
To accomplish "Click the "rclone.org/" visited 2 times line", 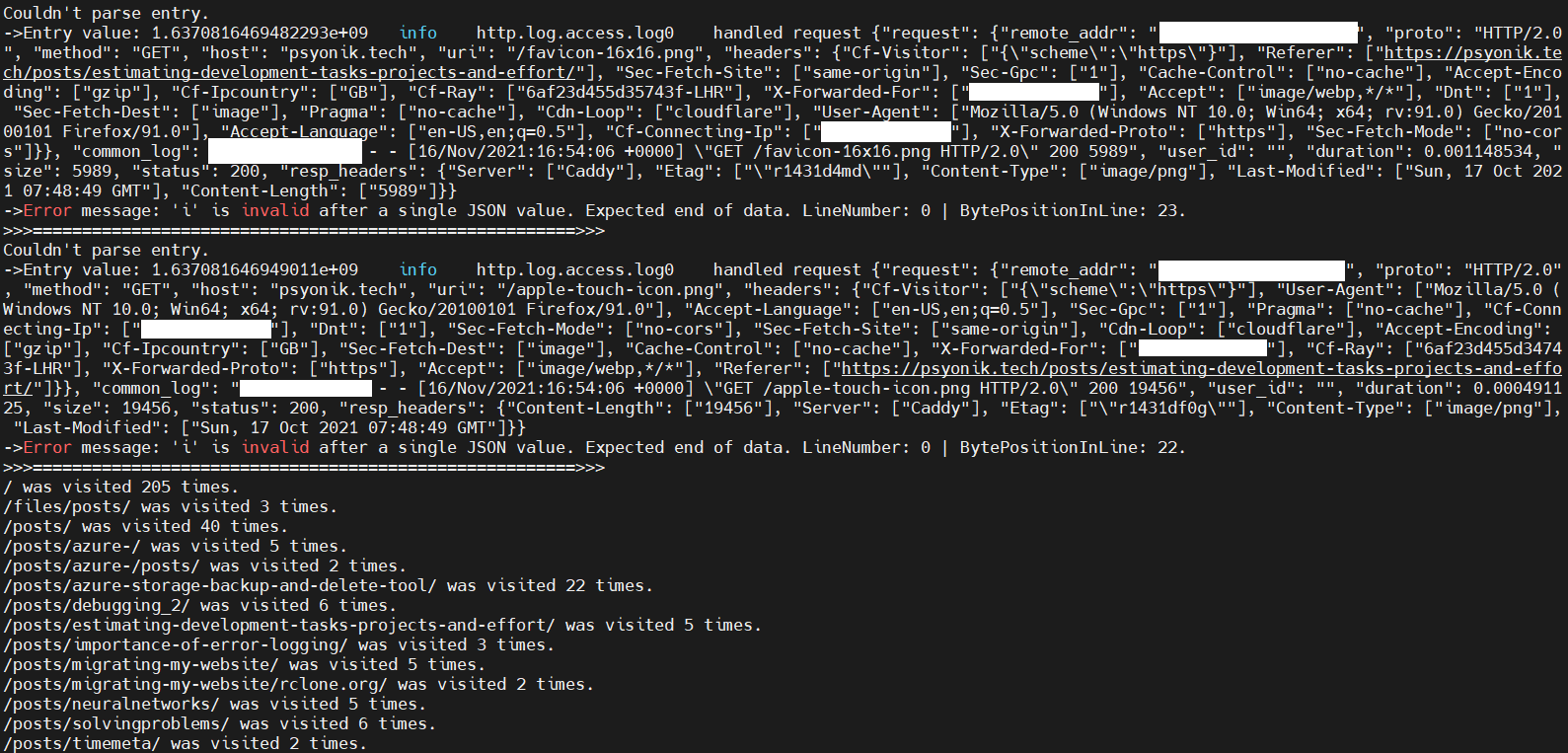I will pos(298,685).
